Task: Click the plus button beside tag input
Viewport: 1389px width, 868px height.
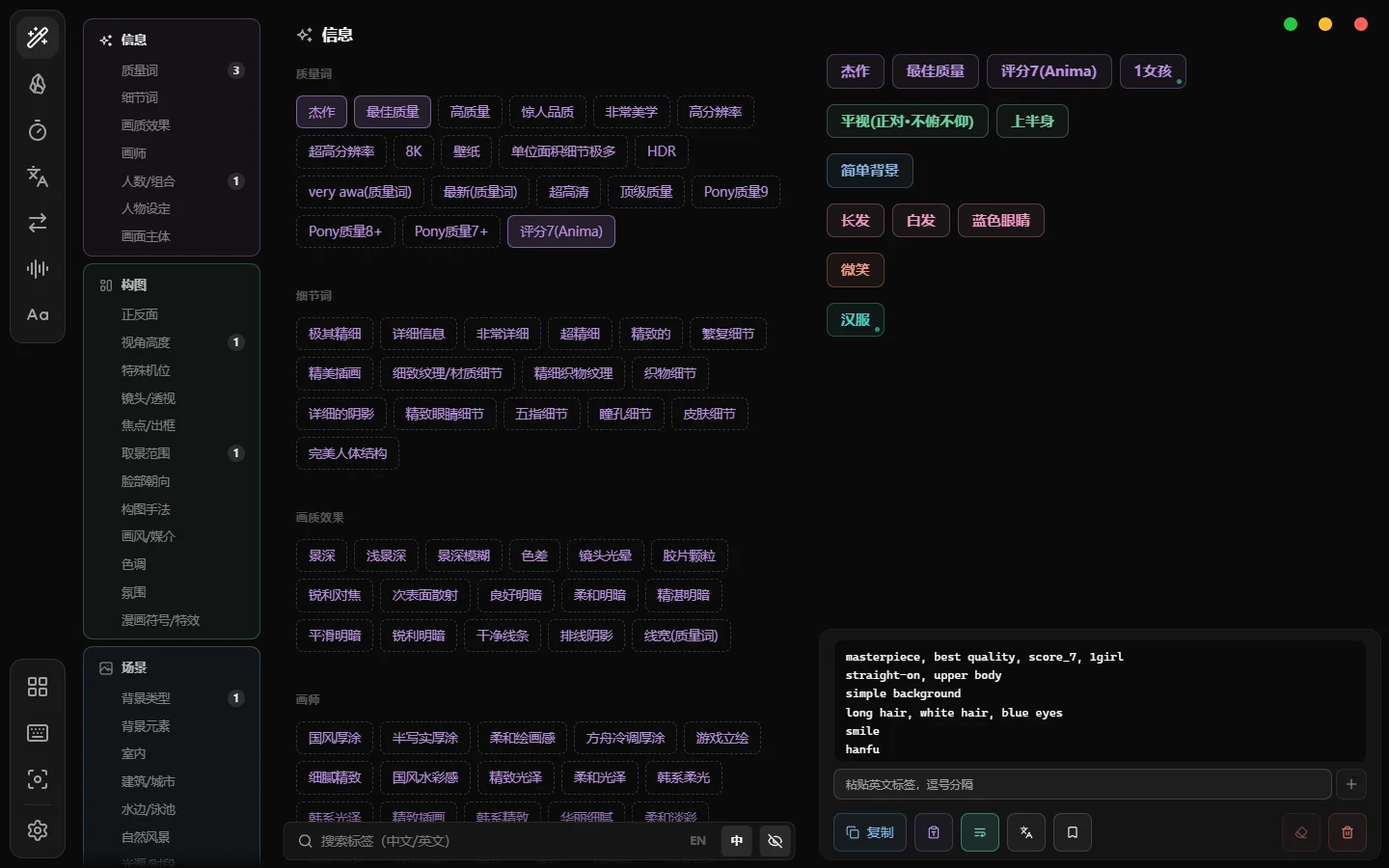Action: pos(1351,784)
